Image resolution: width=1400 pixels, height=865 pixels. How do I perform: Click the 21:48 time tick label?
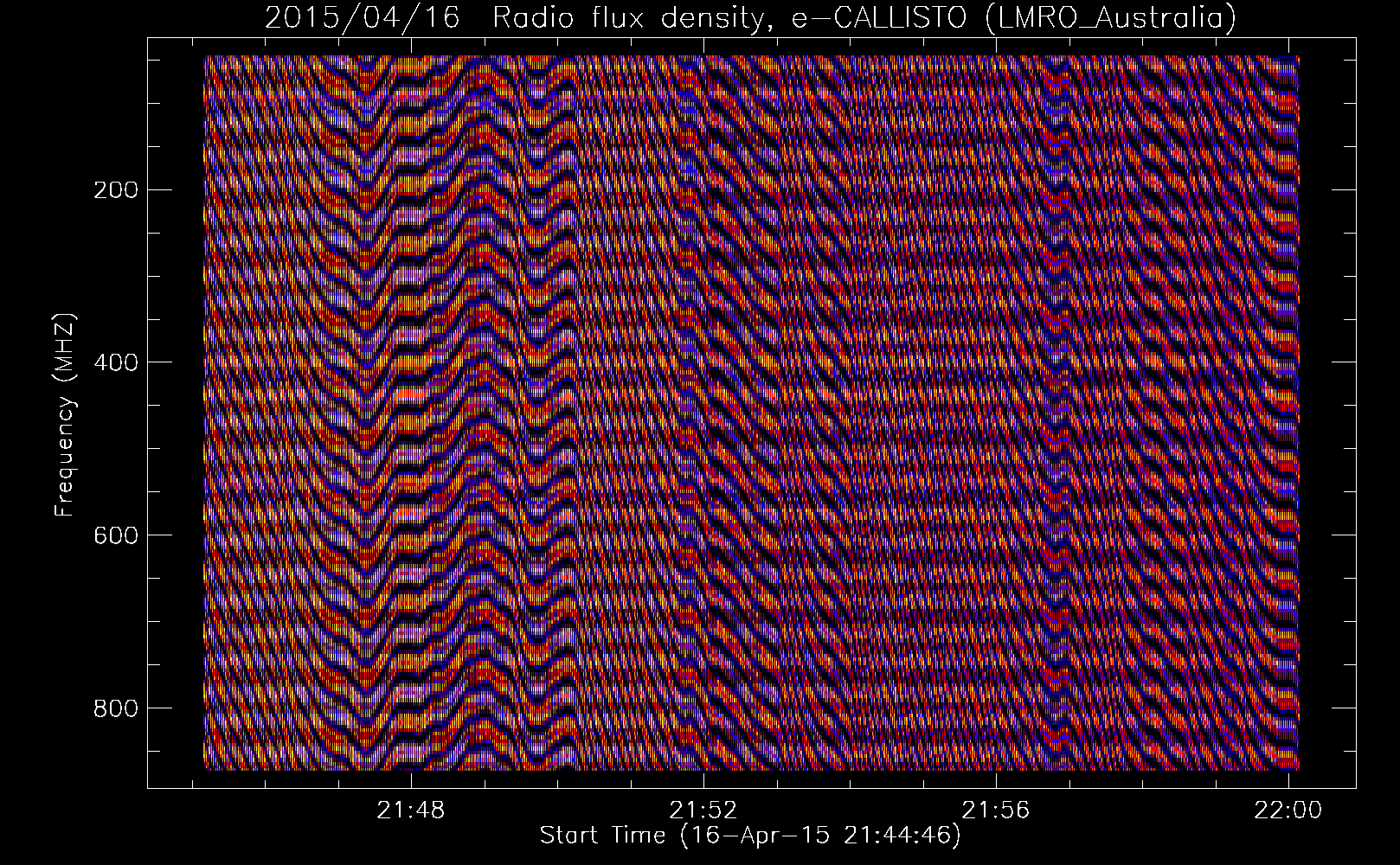click(x=411, y=811)
